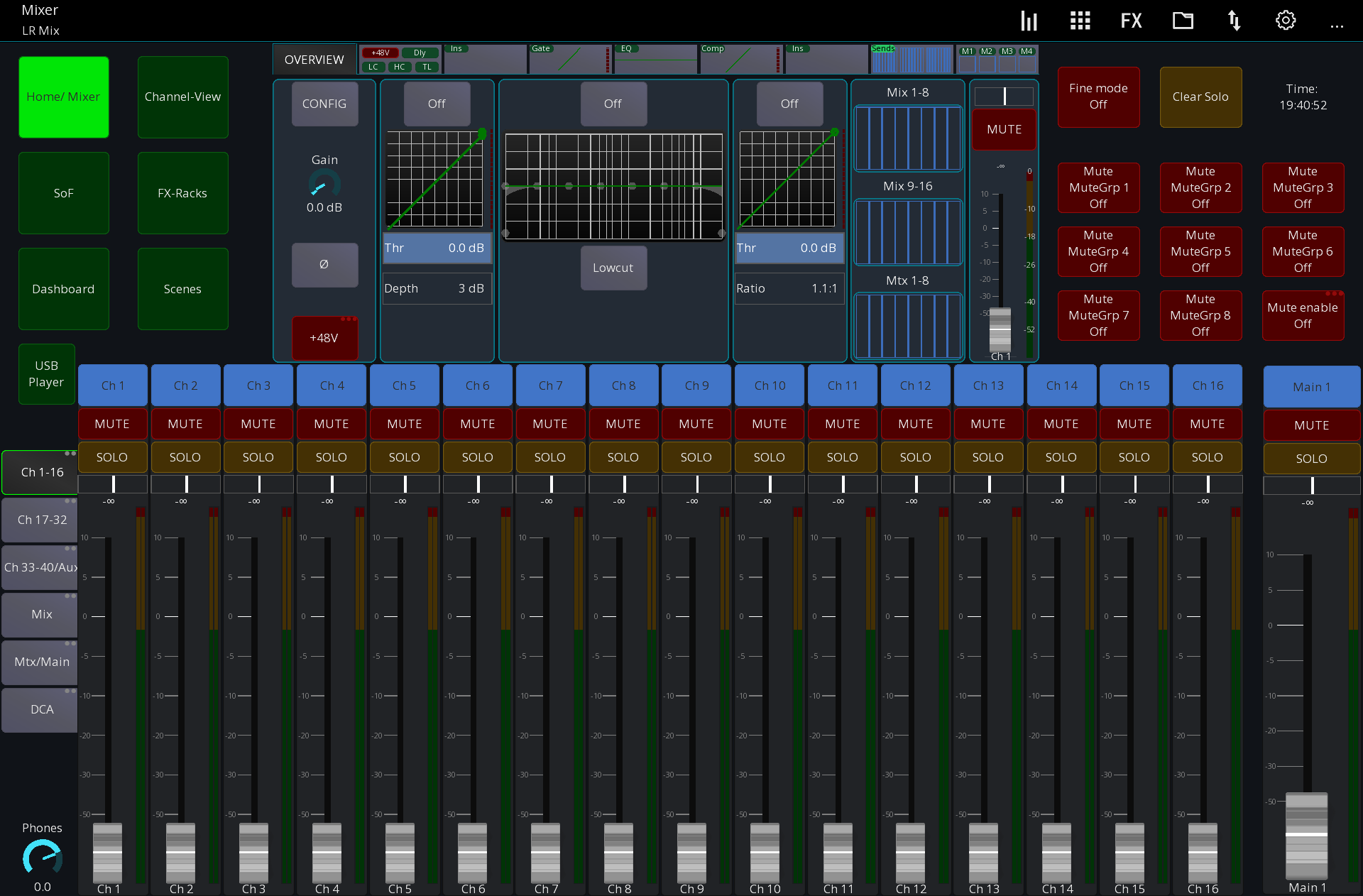Screen dimensions: 1363x896
Task: Open the Comp thumbnail in overview strip
Action: point(741,60)
